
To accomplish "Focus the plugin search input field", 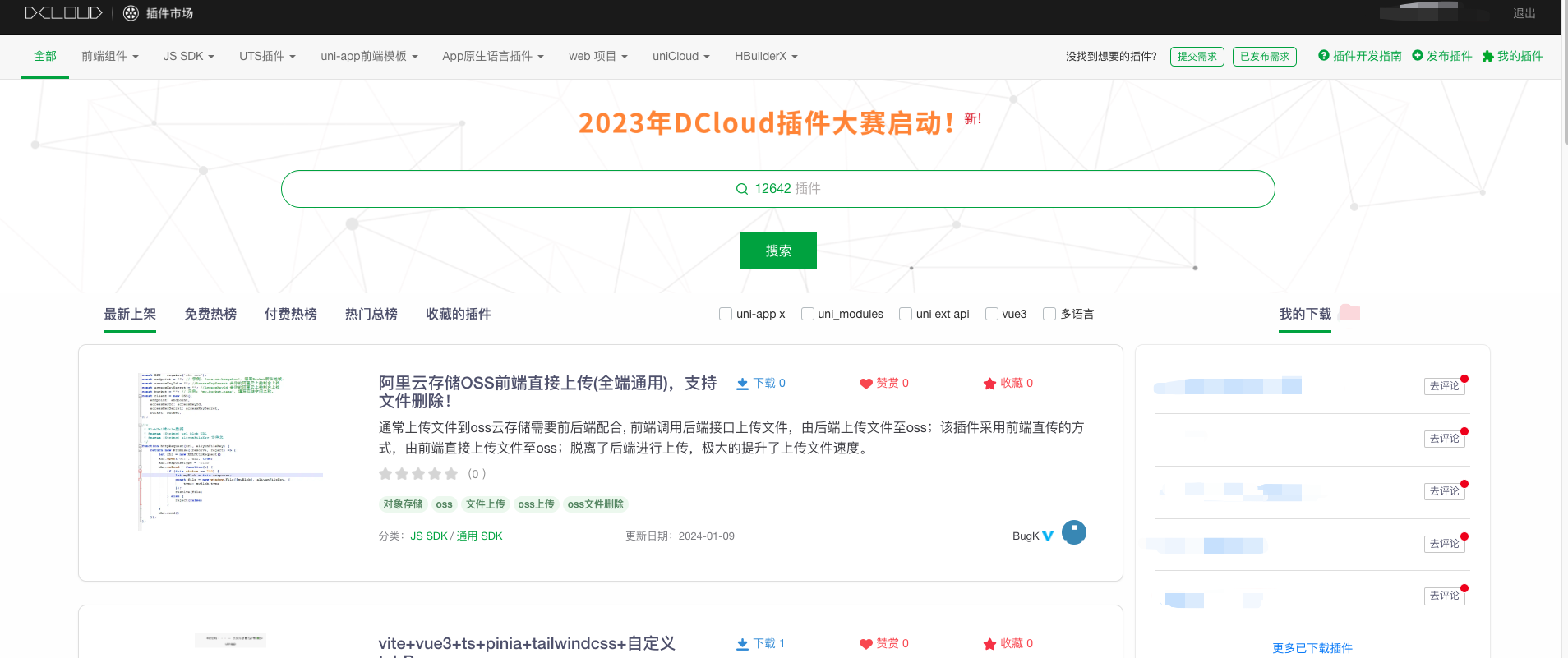I will (x=777, y=189).
